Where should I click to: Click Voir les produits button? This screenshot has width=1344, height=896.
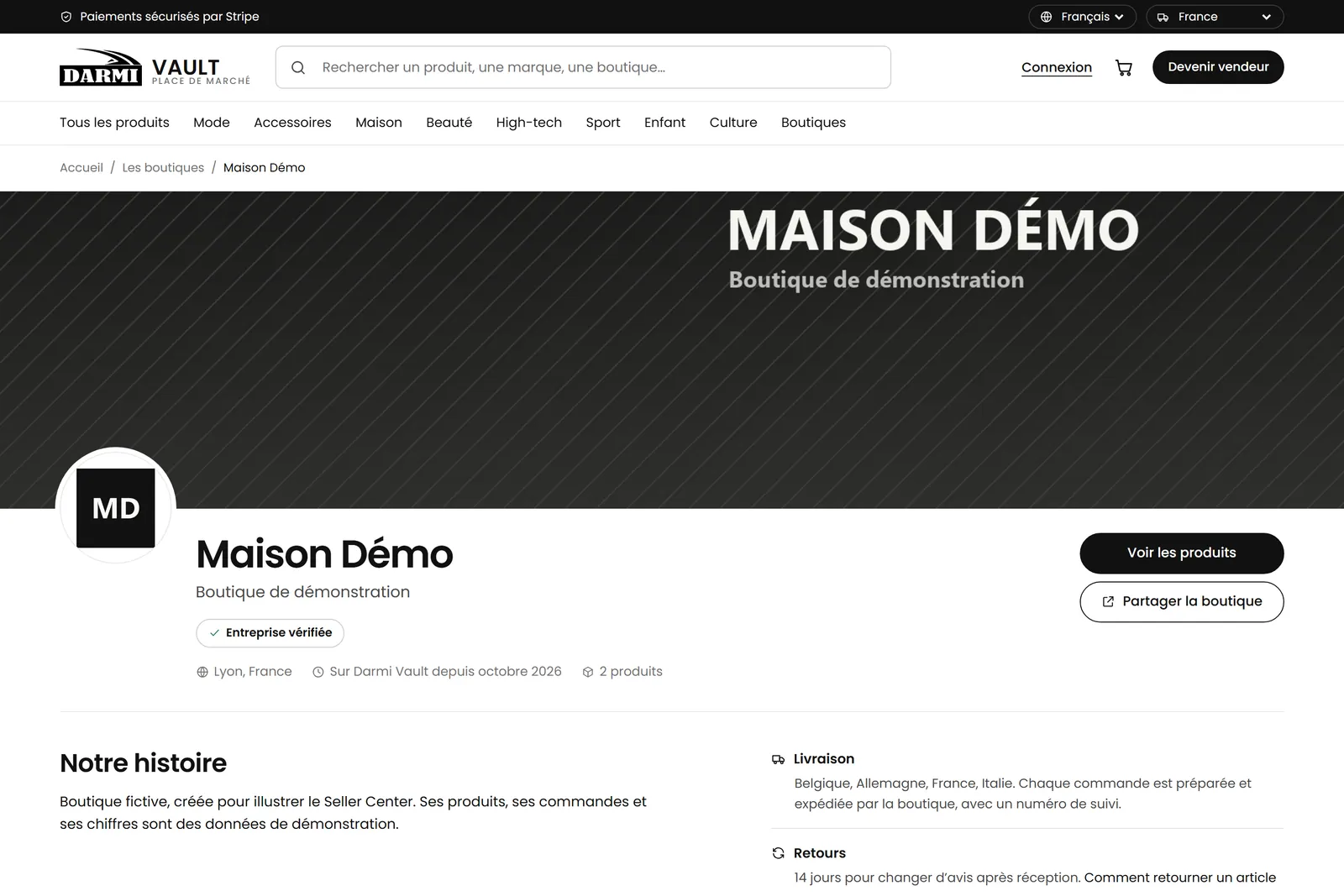pyautogui.click(x=1182, y=553)
